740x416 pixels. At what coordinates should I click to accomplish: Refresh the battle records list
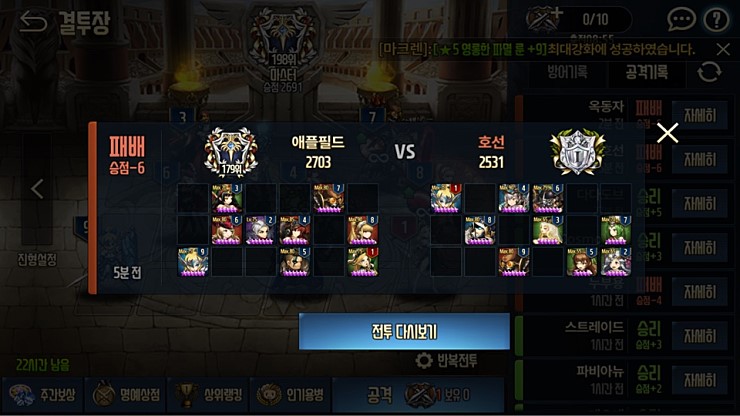click(x=709, y=72)
